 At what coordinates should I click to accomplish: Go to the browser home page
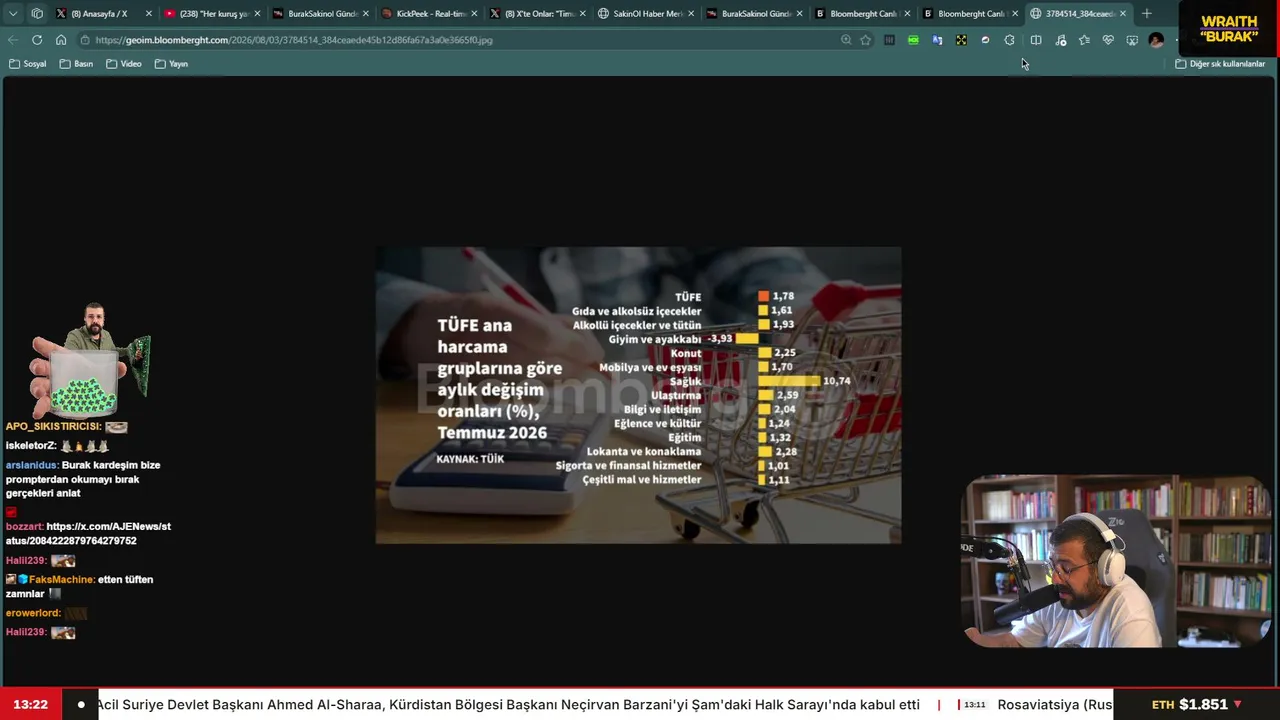click(x=61, y=40)
